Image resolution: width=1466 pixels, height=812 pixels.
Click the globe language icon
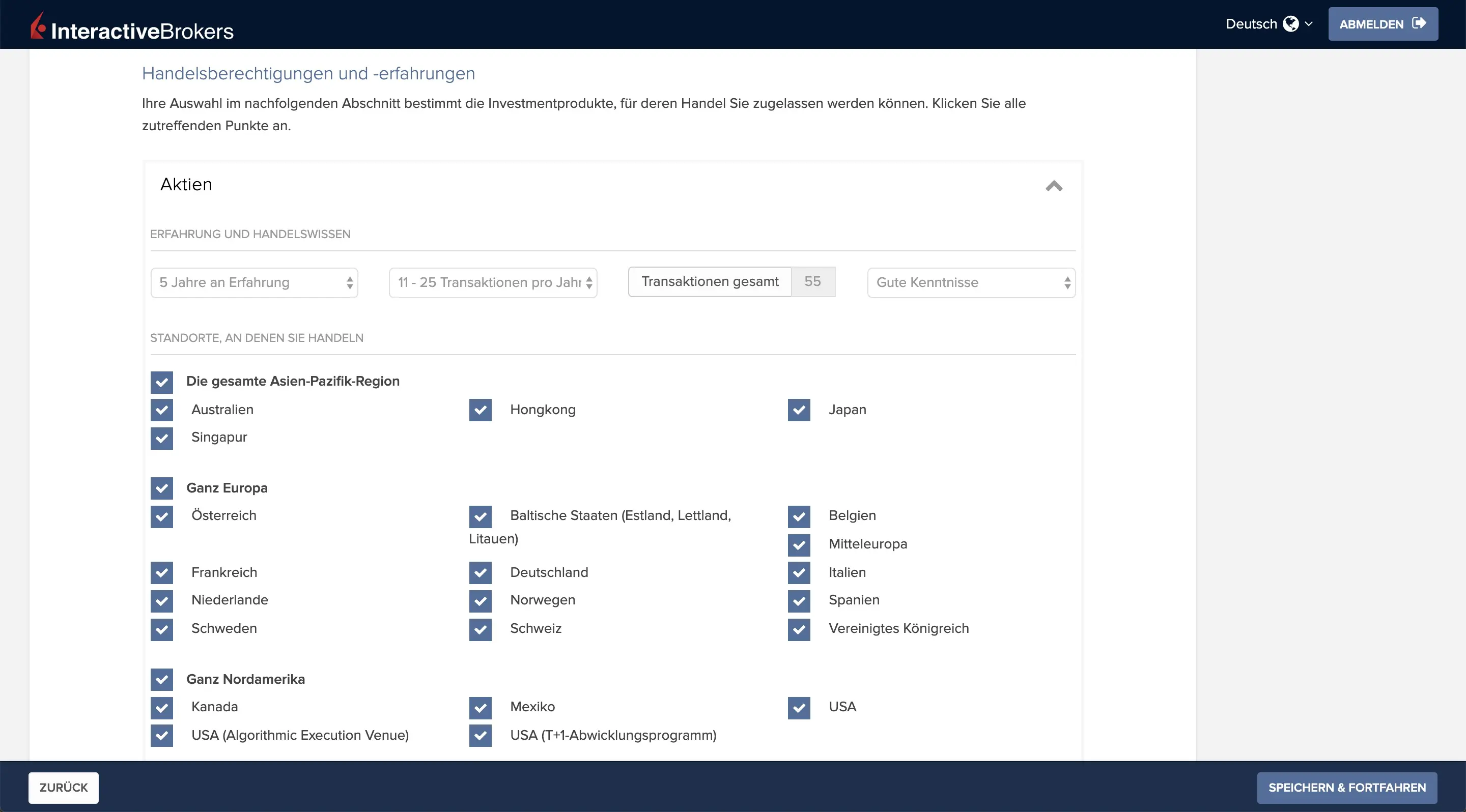[x=1291, y=24]
